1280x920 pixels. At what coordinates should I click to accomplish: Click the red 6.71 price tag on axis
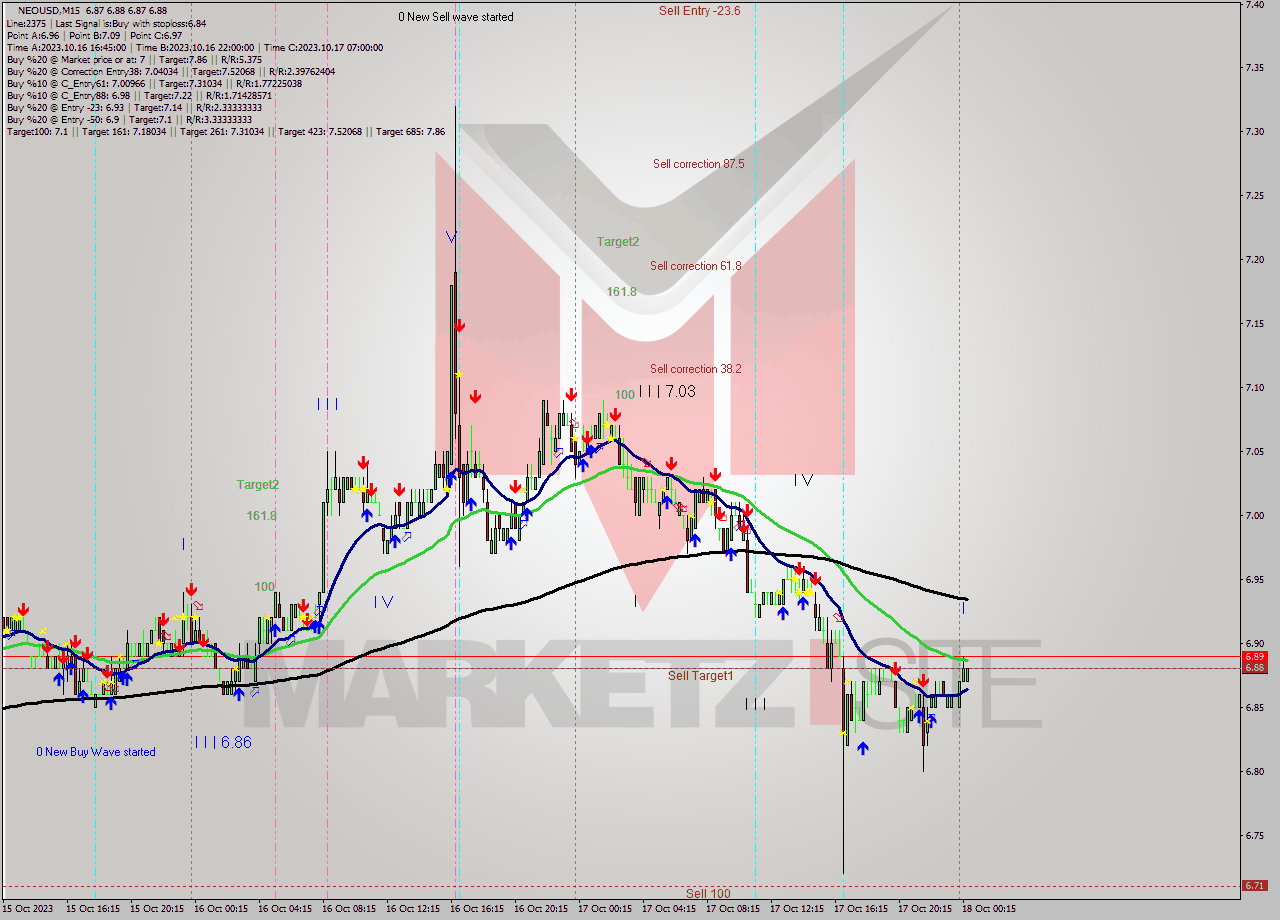[1254, 885]
